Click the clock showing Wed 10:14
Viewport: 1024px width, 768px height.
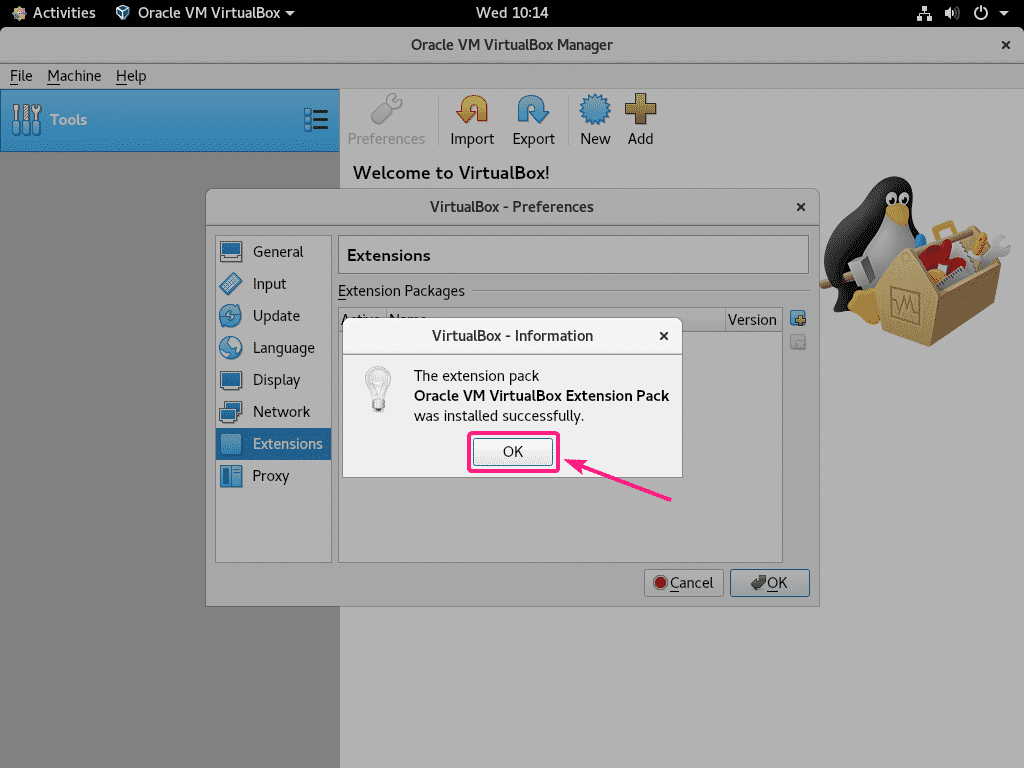[x=512, y=12]
